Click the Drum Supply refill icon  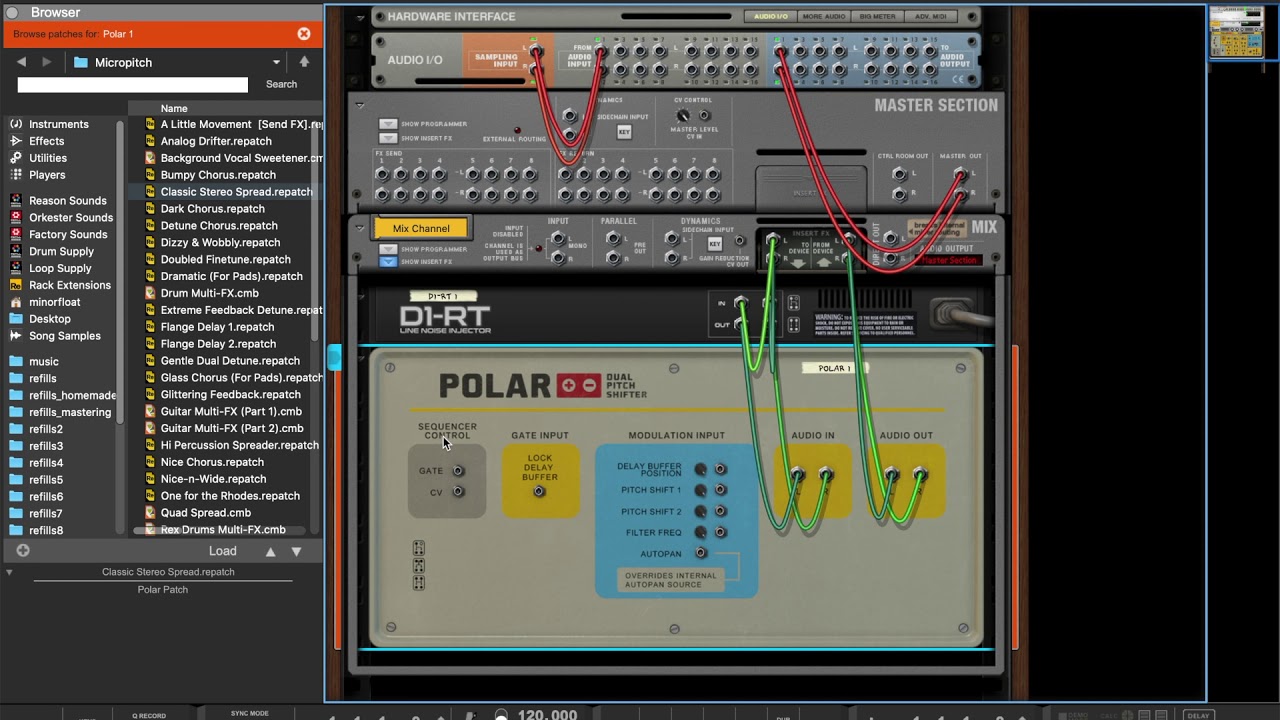click(x=16, y=251)
